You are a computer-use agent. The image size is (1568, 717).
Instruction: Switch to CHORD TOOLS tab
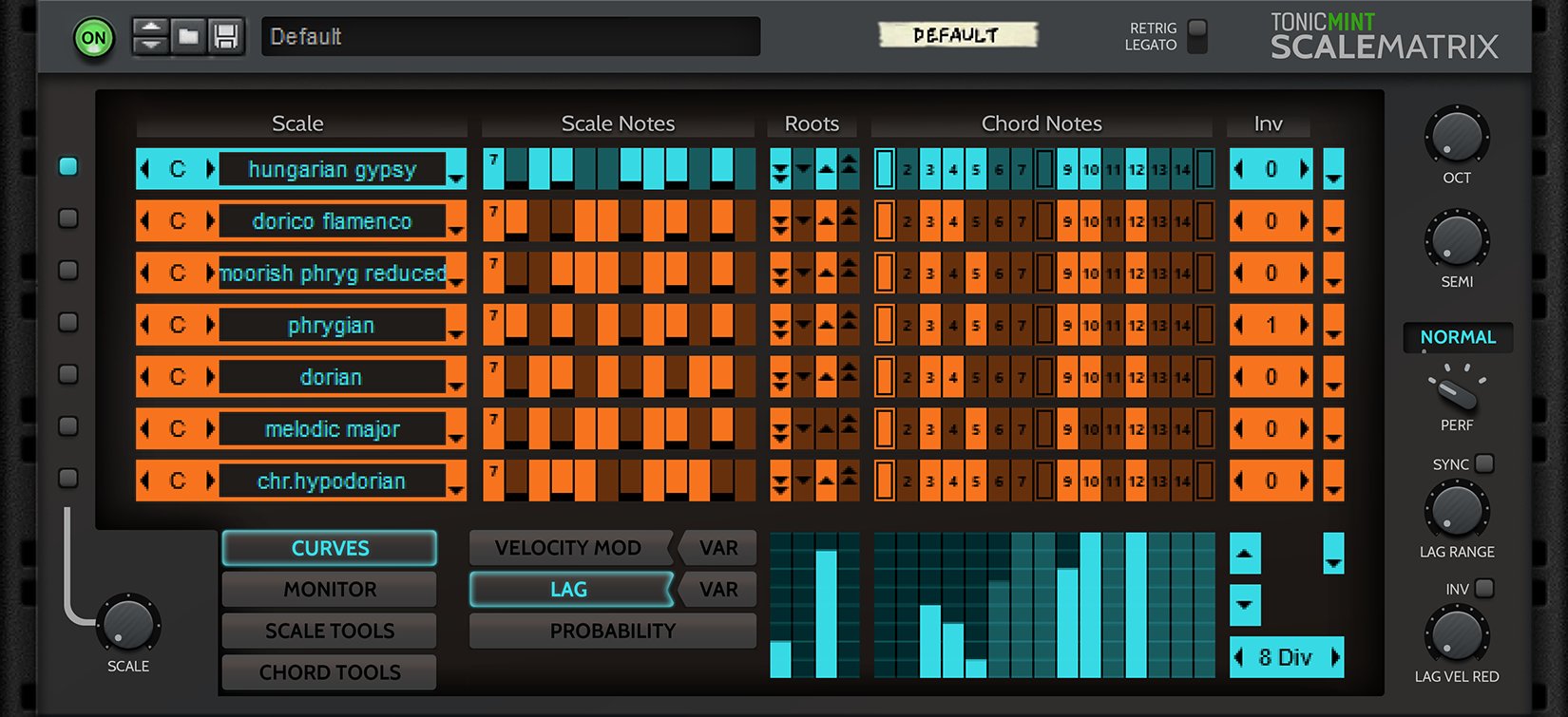click(330, 672)
